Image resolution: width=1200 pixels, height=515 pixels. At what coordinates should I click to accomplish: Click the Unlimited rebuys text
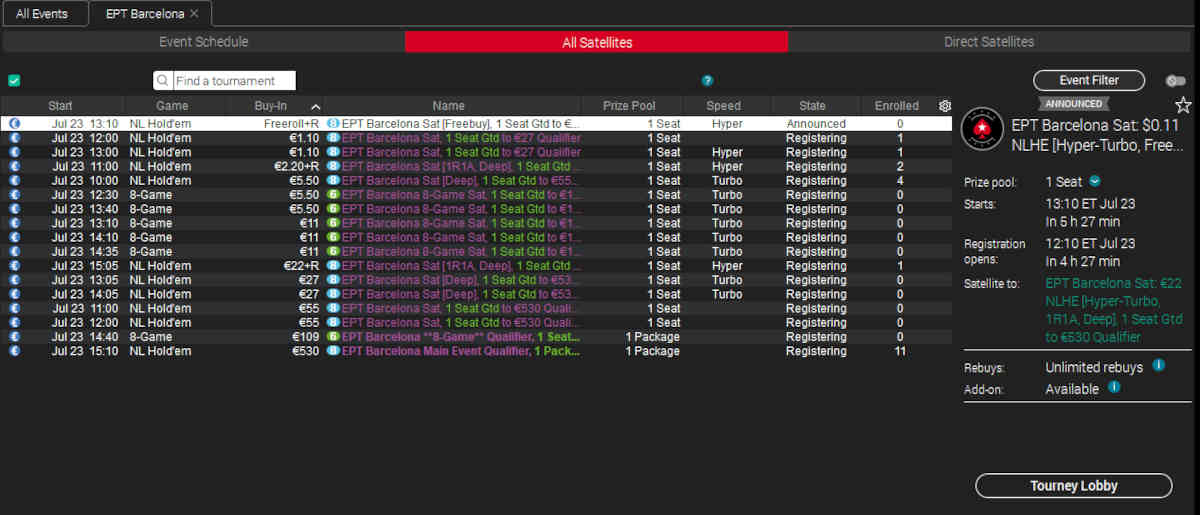(1094, 367)
